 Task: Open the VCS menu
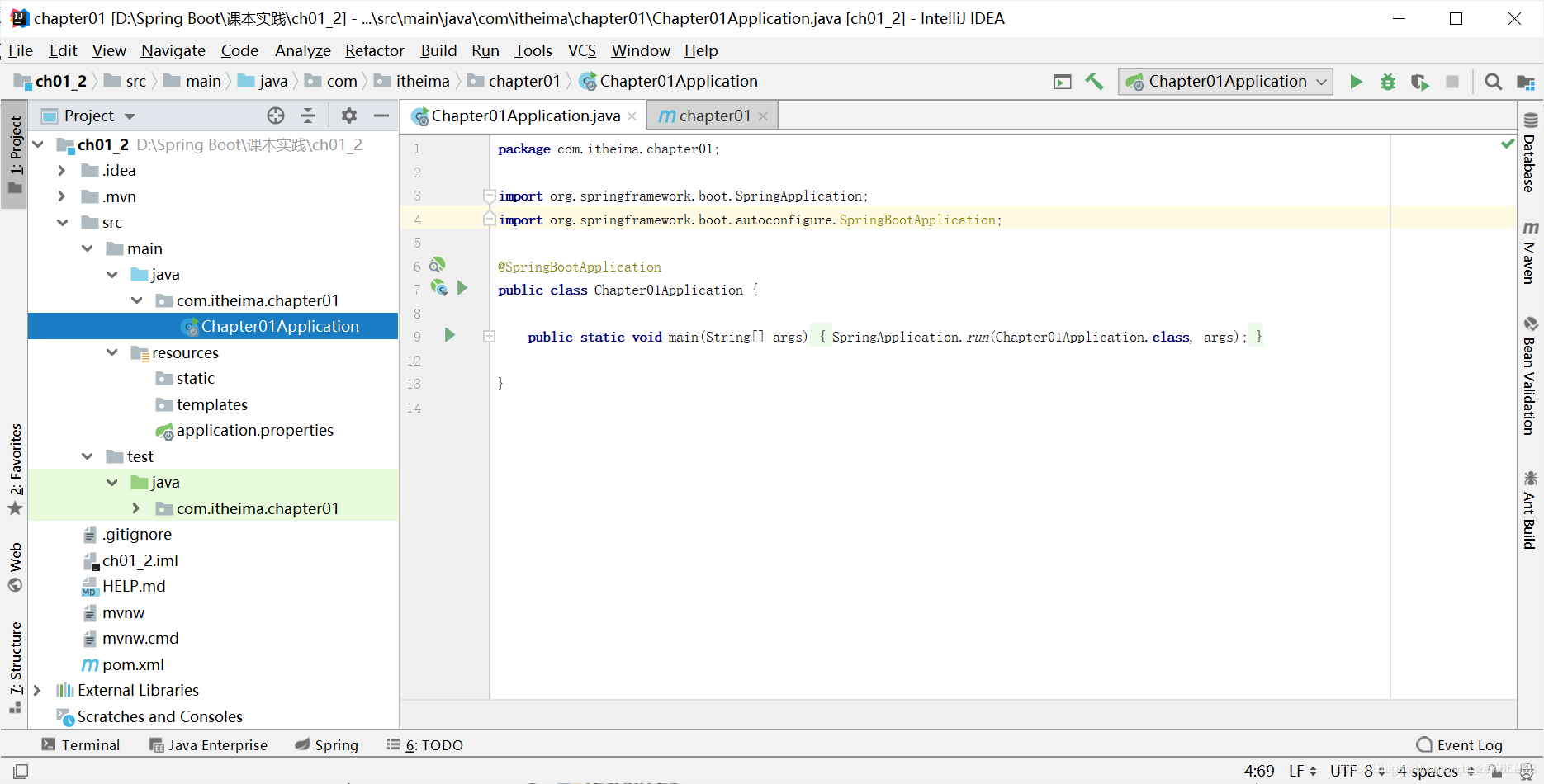click(581, 50)
